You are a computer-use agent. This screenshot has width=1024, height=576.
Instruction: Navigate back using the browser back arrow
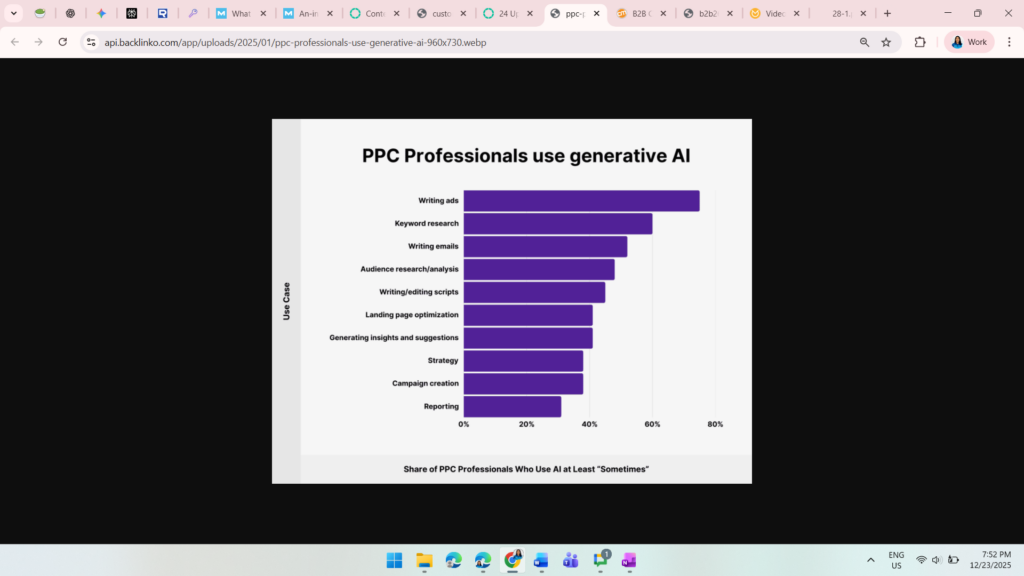point(14,42)
